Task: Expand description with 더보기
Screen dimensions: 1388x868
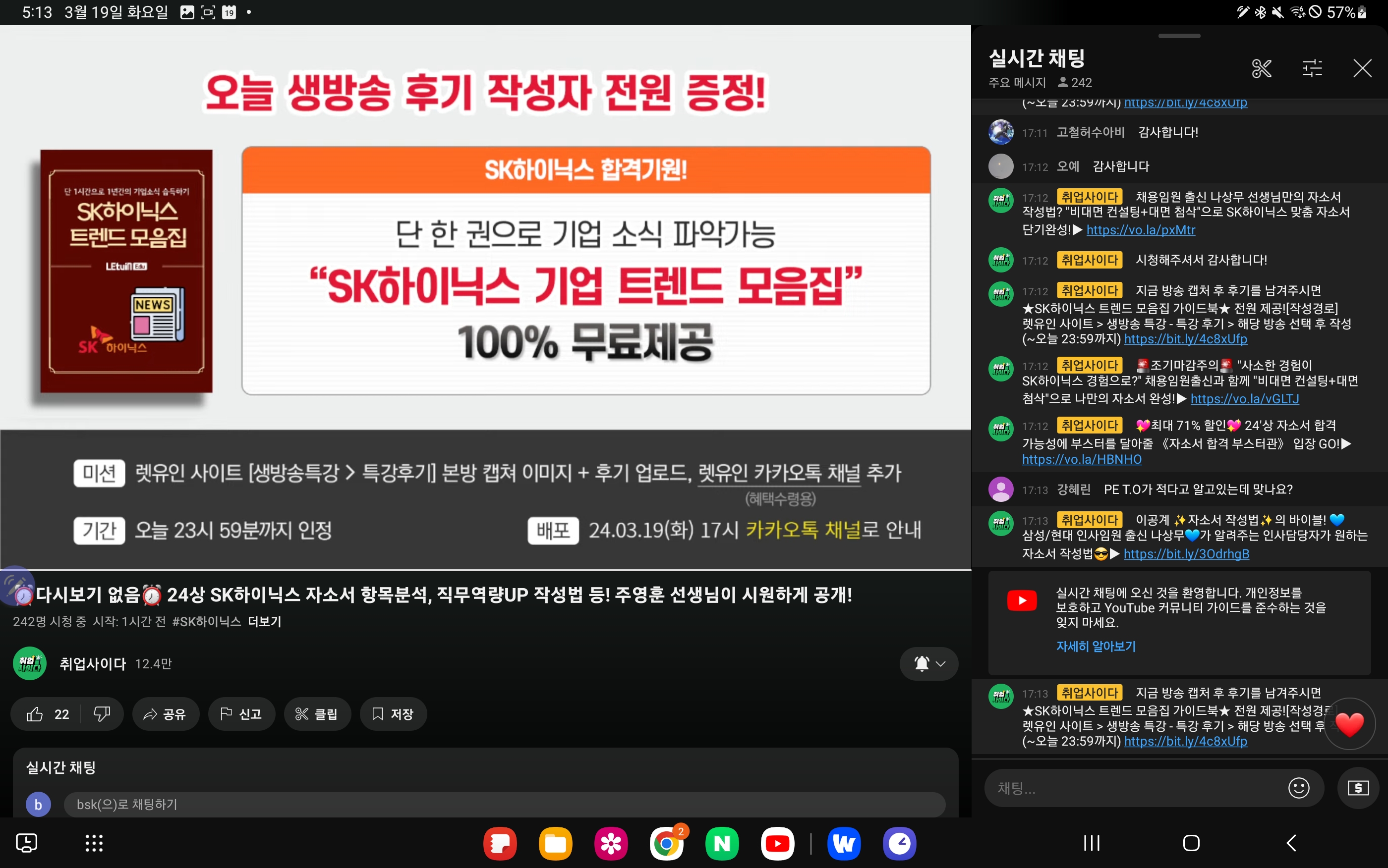Action: pyautogui.click(x=264, y=621)
